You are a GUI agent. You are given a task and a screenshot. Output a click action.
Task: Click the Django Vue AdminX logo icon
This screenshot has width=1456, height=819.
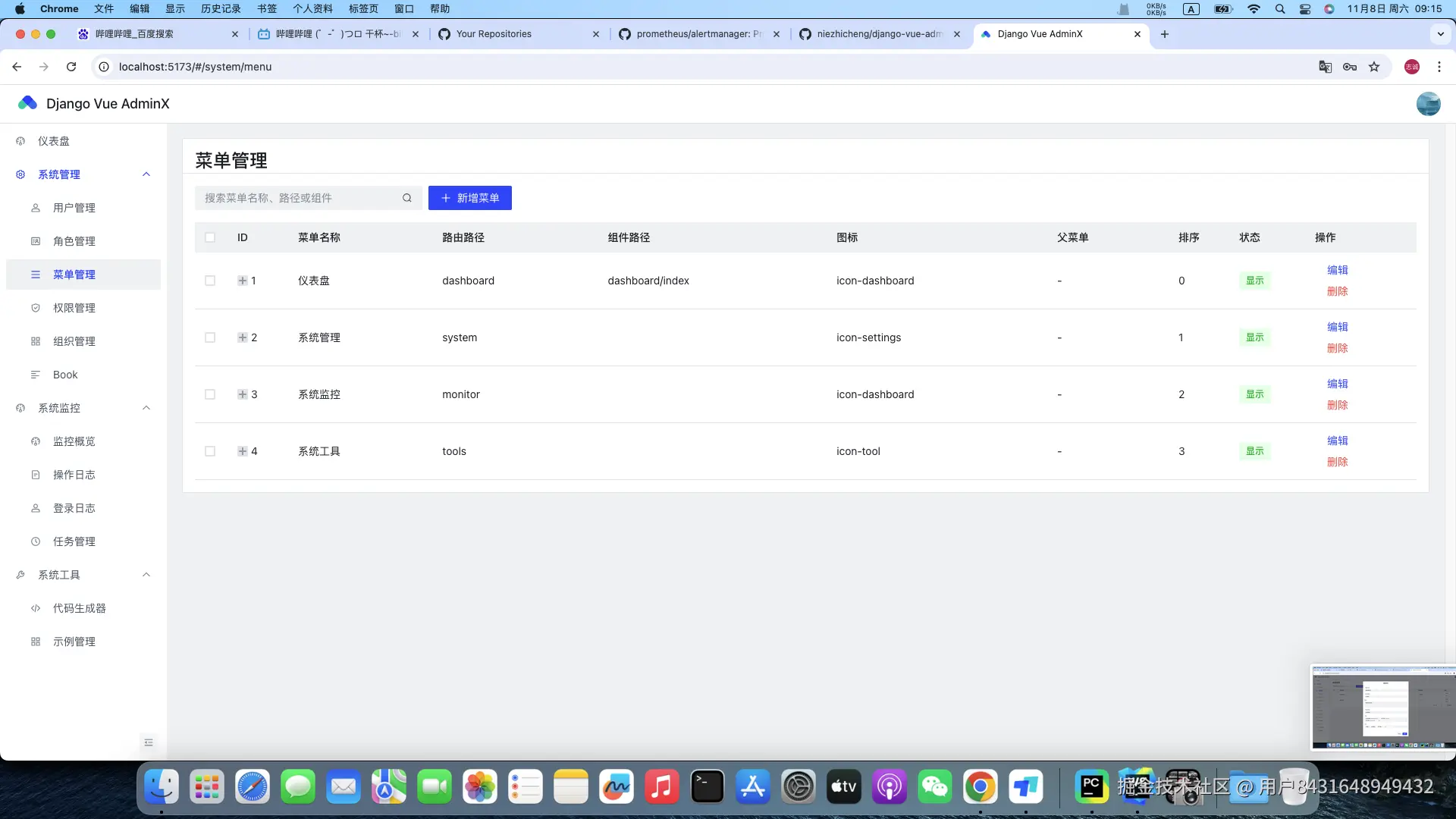[28, 103]
